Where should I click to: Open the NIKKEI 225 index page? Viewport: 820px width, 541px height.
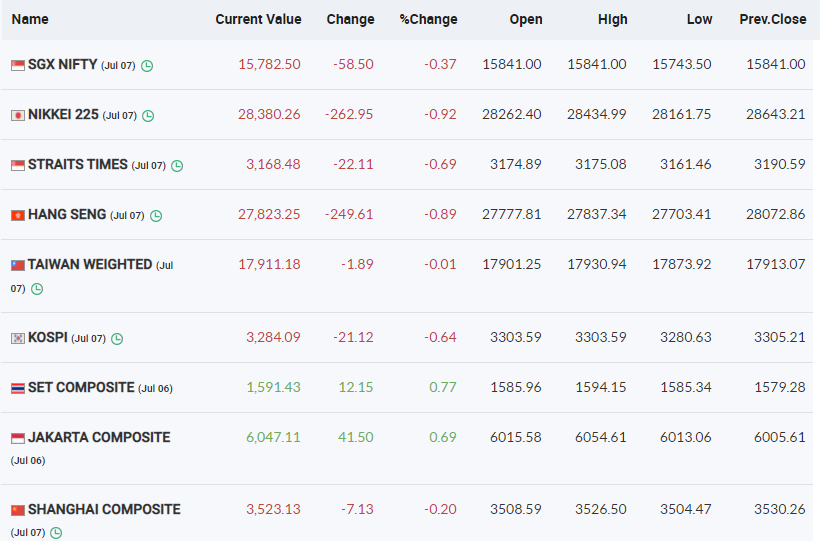[63, 114]
